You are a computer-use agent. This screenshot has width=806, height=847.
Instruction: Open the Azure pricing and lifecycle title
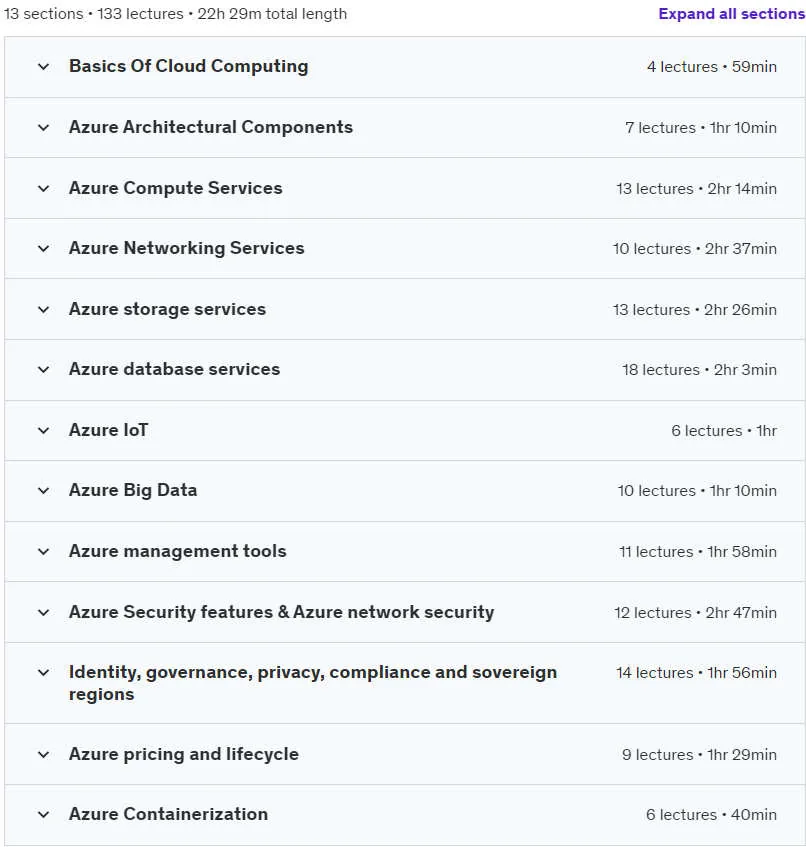pyautogui.click(x=184, y=754)
